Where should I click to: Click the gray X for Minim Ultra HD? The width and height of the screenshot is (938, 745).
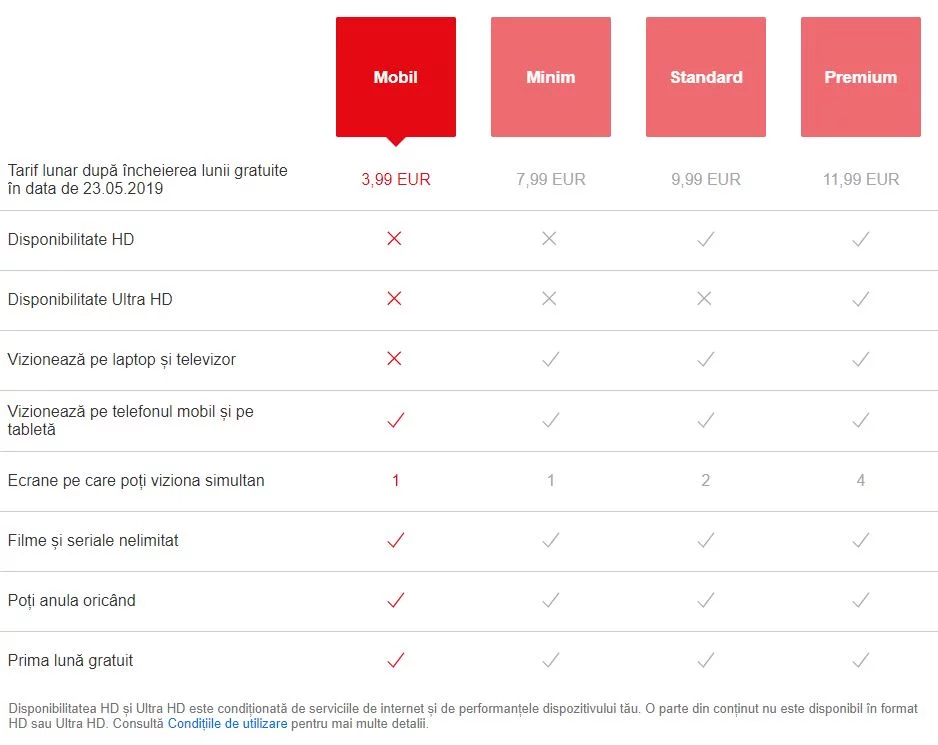click(x=549, y=299)
